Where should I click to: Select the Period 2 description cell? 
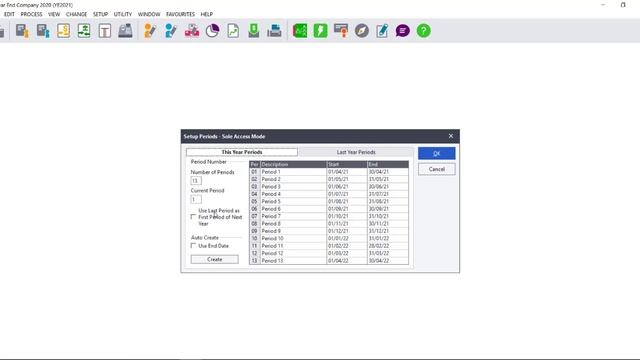point(293,179)
